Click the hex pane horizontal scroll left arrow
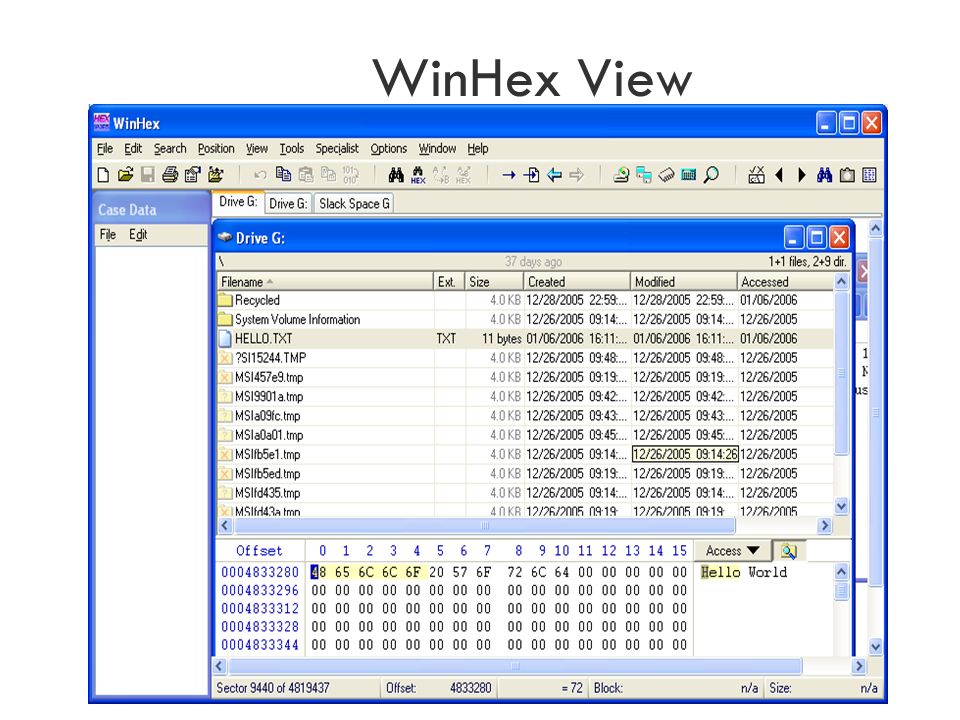The width and height of the screenshot is (960, 720). pos(220,666)
